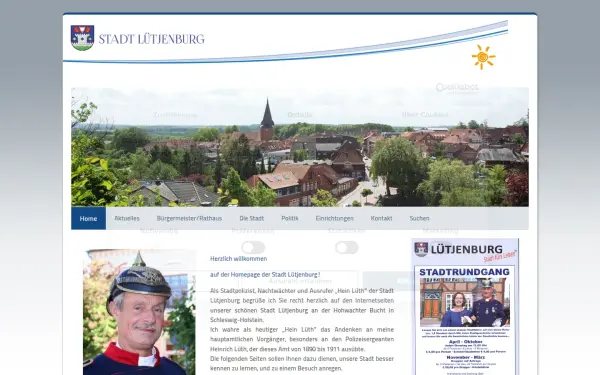The image size is (600, 375).
Task: Open the Politik menu item
Action: [x=290, y=218]
